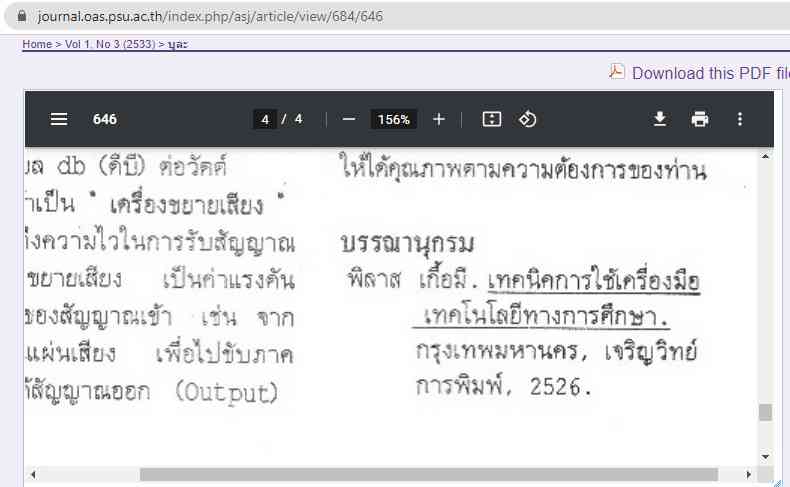This screenshot has width=790, height=487.
Task: Download the PDF using toolbar icon
Action: coord(660,119)
